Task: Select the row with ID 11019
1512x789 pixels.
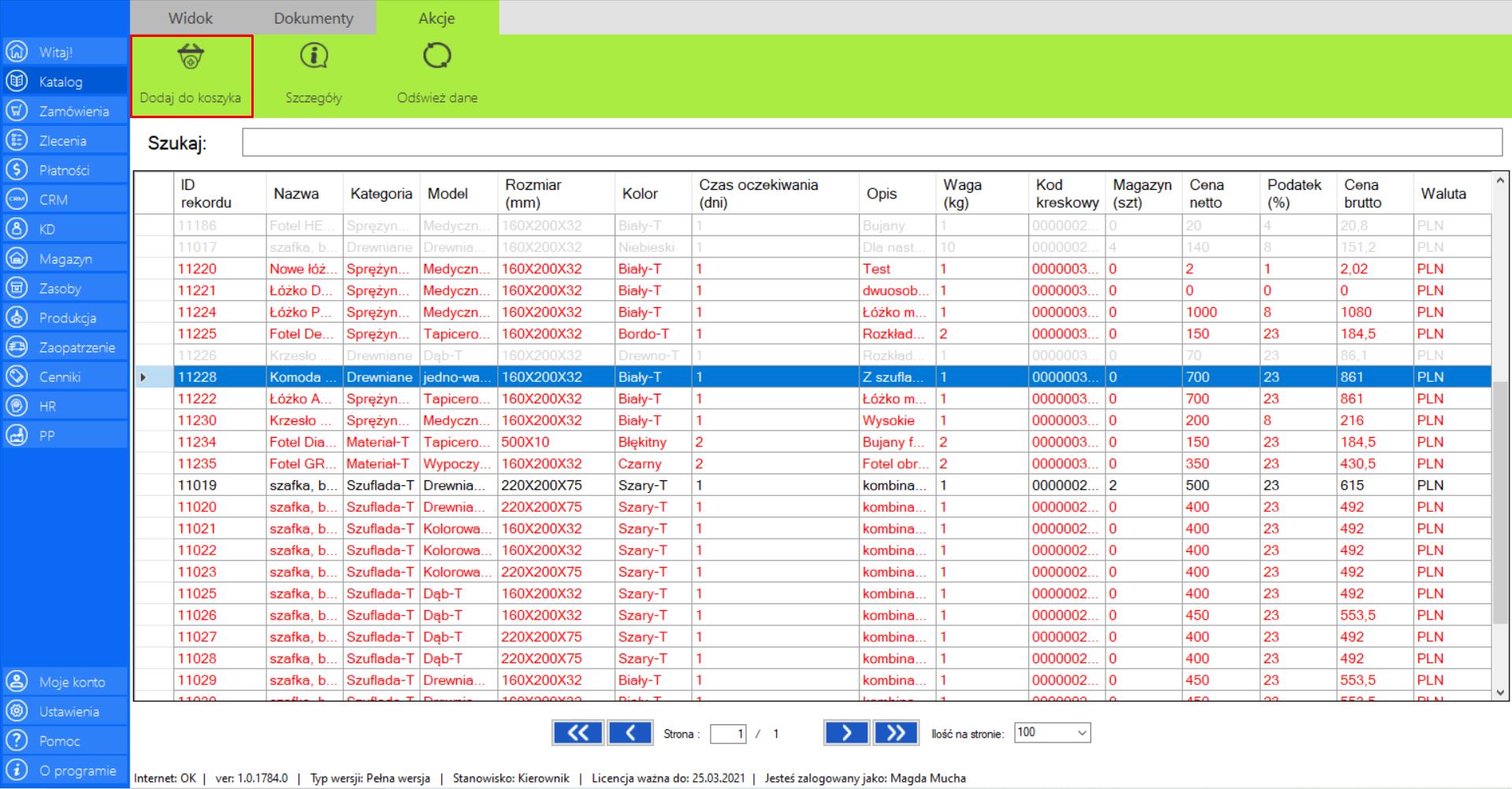Action: [197, 486]
